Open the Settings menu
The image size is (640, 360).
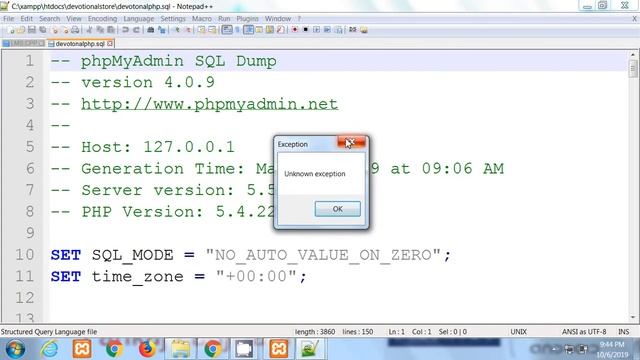173,19
